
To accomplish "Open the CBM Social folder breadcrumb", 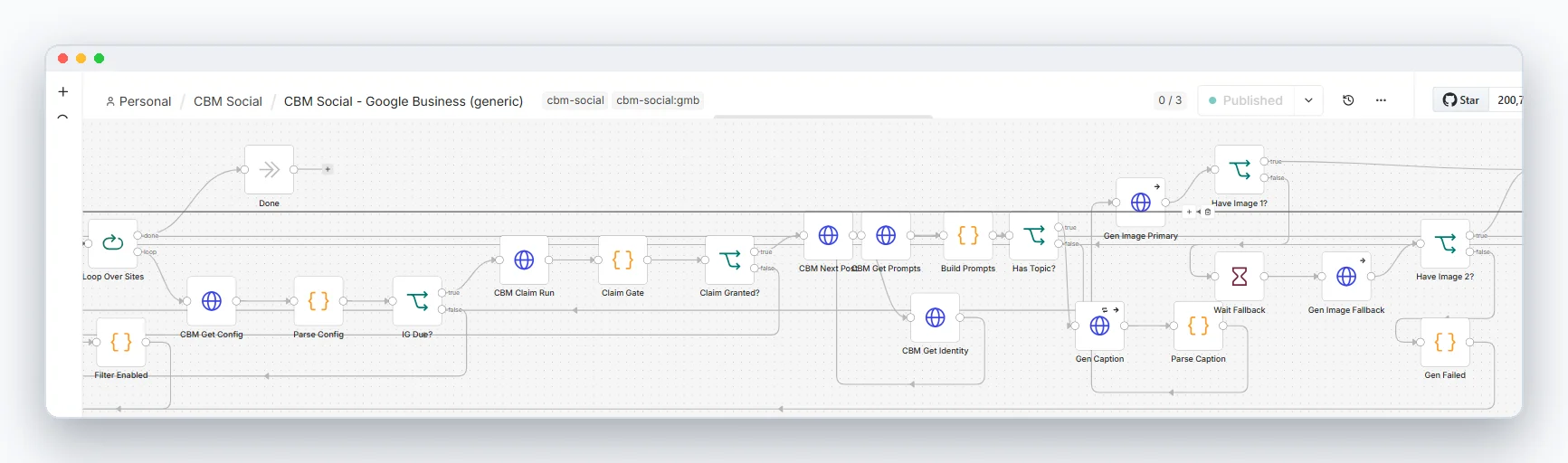I will pos(228,101).
